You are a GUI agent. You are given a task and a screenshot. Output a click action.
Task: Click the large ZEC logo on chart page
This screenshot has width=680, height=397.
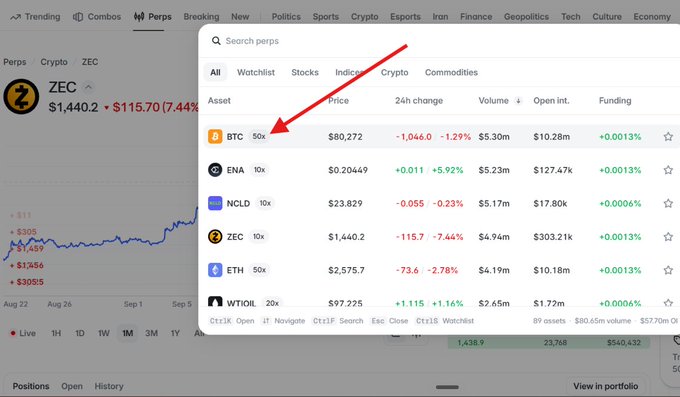coord(21,96)
